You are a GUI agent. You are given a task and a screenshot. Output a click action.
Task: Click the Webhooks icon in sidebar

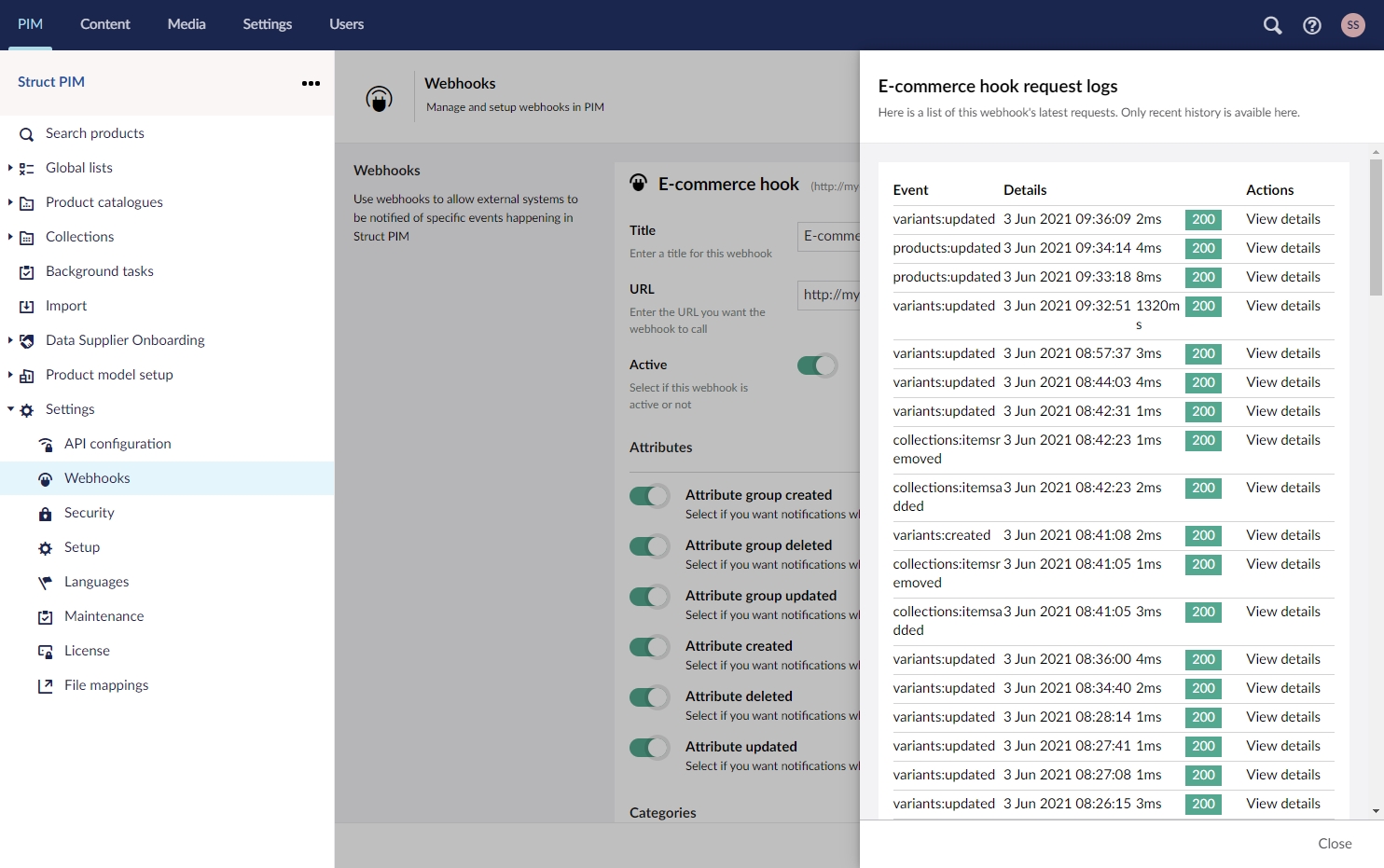click(45, 479)
